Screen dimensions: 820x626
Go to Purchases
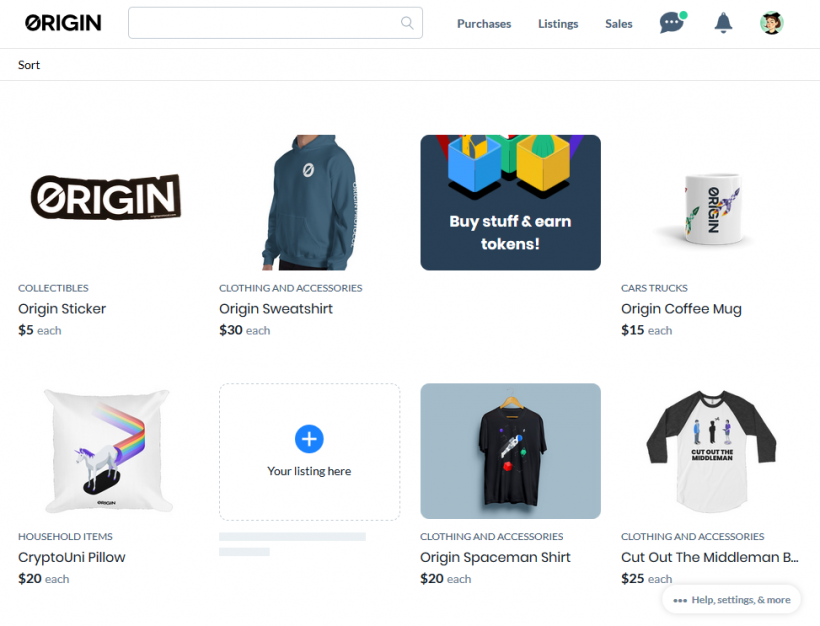coord(484,24)
